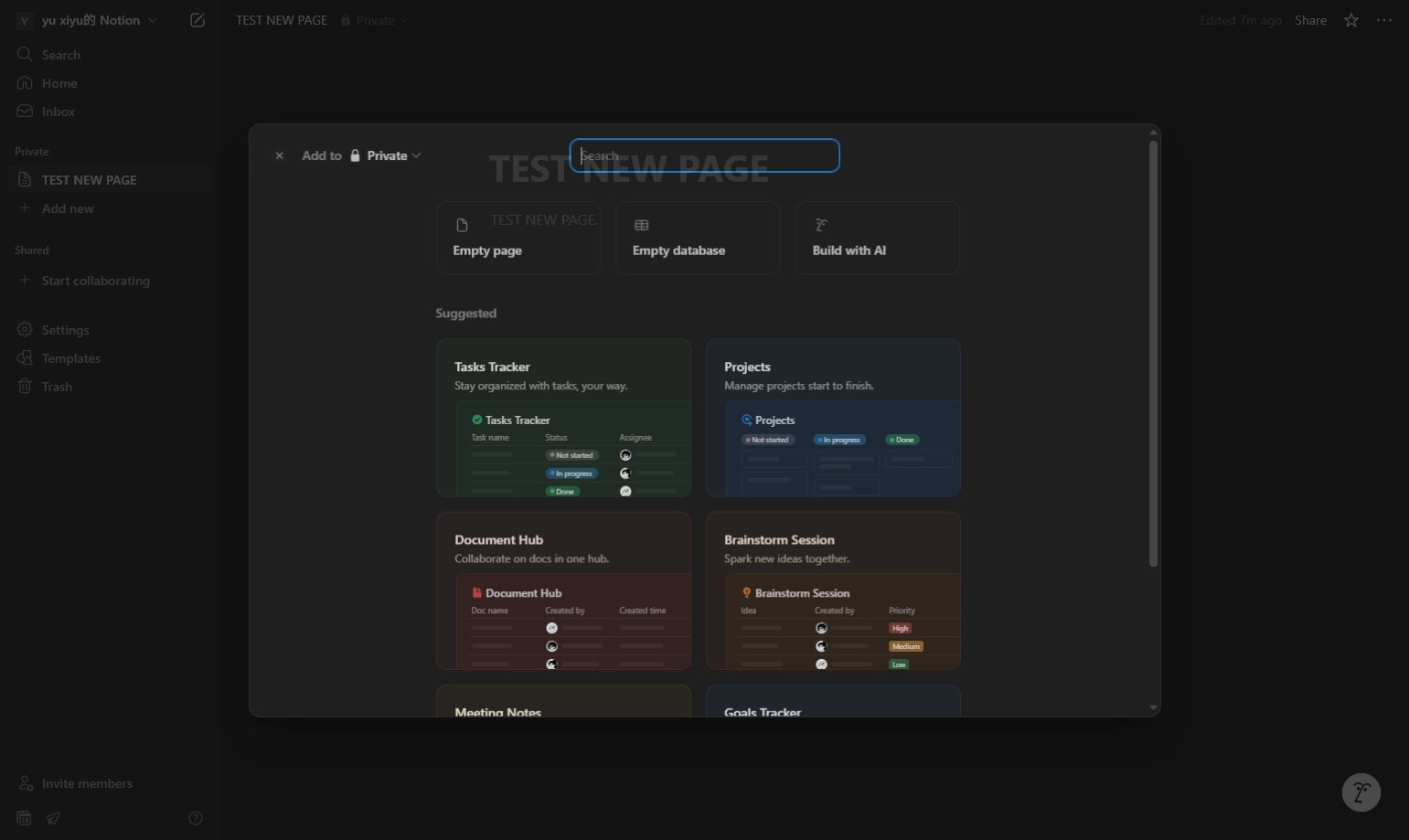The height and width of the screenshot is (840, 1409).
Task: Select the Document Hub template
Action: (x=563, y=590)
